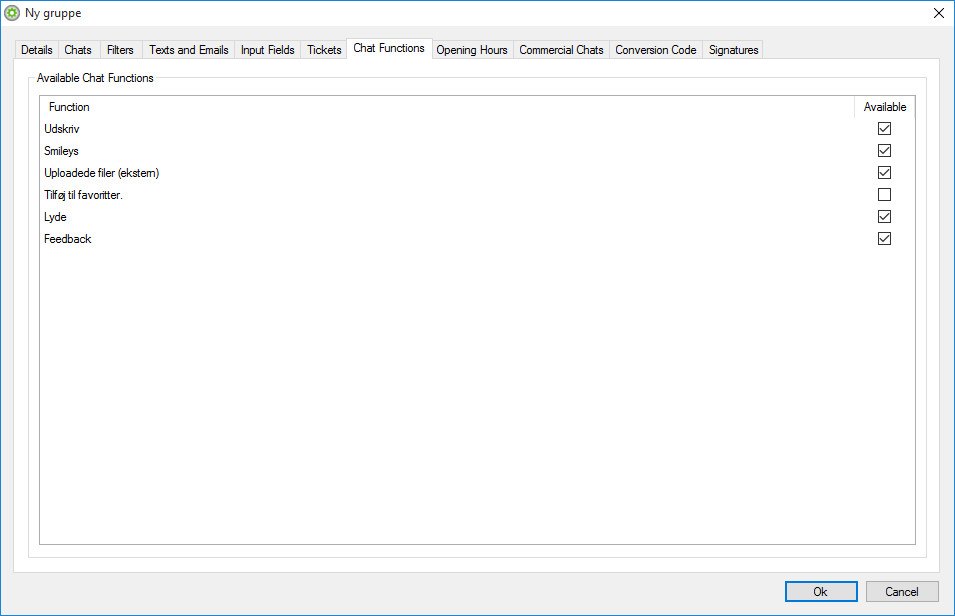Uncheck the Udskriv availability checkbox
Screen dimensions: 955x616
coord(884,129)
